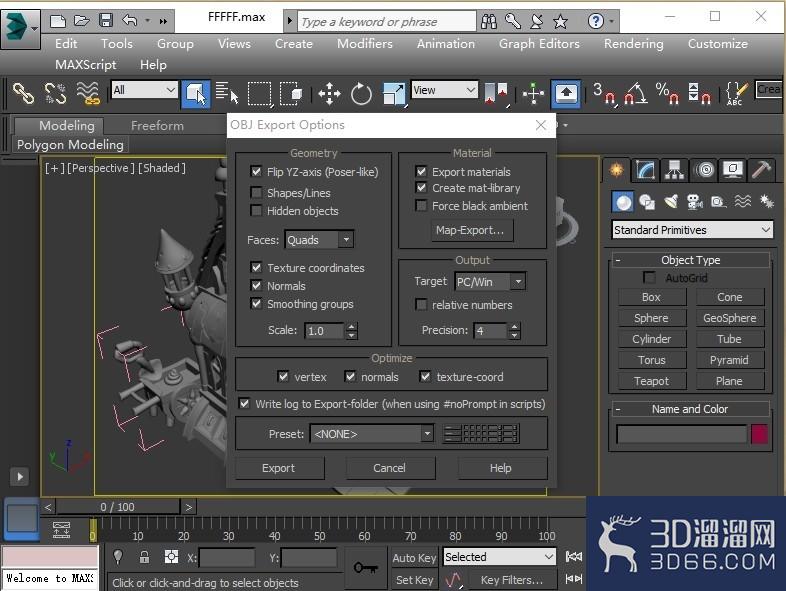
Task: Open the Display command panel tab
Action: pyautogui.click(x=733, y=170)
